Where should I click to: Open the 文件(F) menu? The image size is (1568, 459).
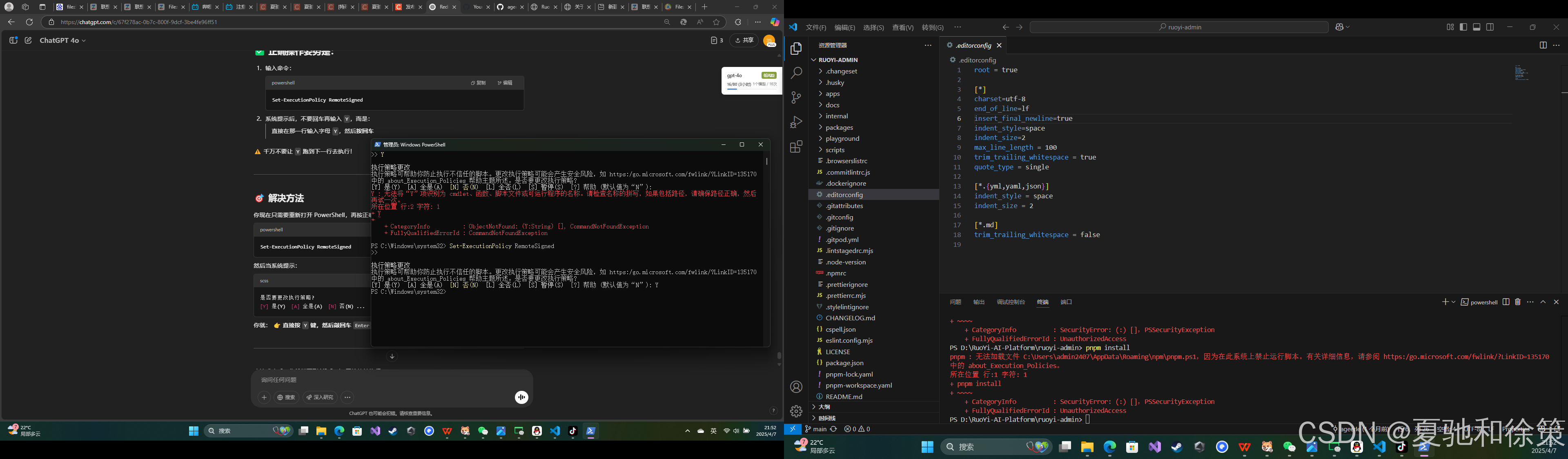click(816, 27)
